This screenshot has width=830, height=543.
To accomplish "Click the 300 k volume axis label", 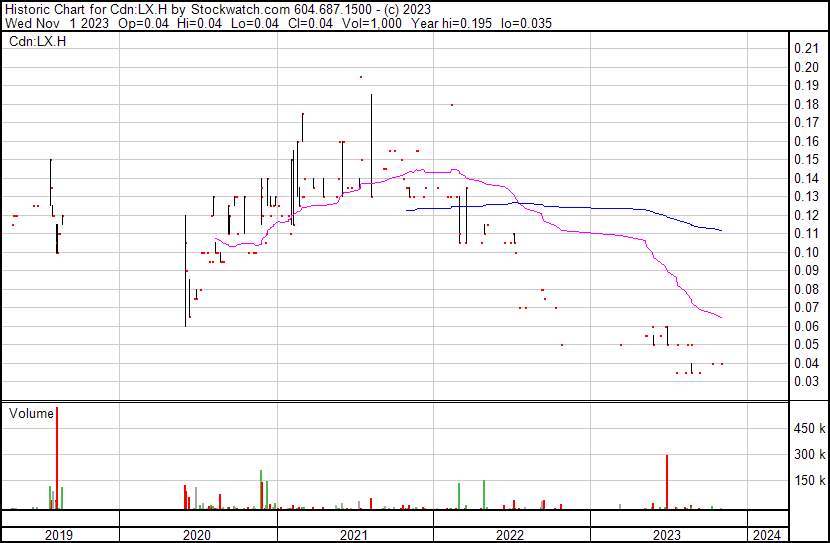I will (809, 455).
